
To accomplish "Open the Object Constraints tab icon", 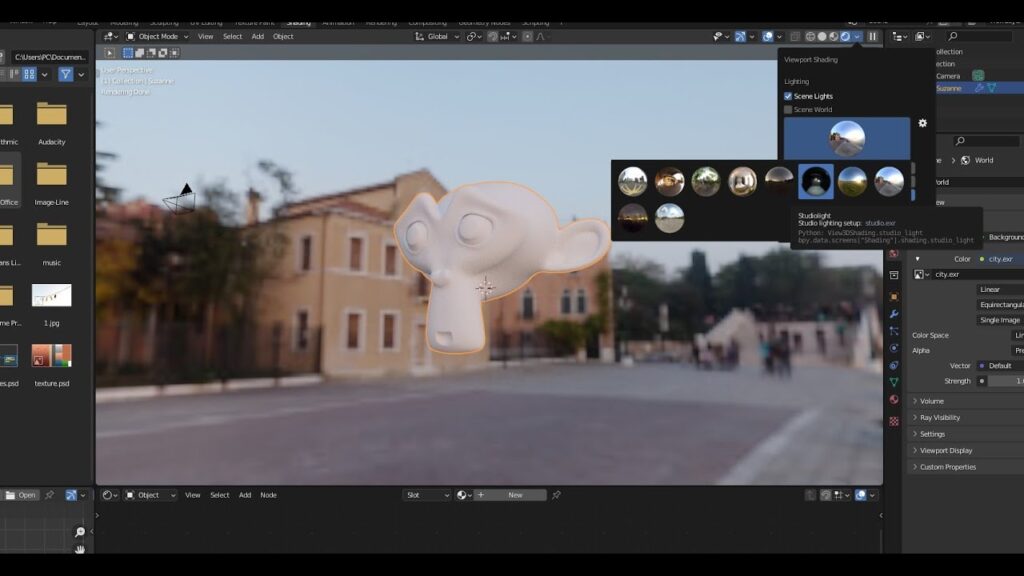I will click(x=894, y=365).
